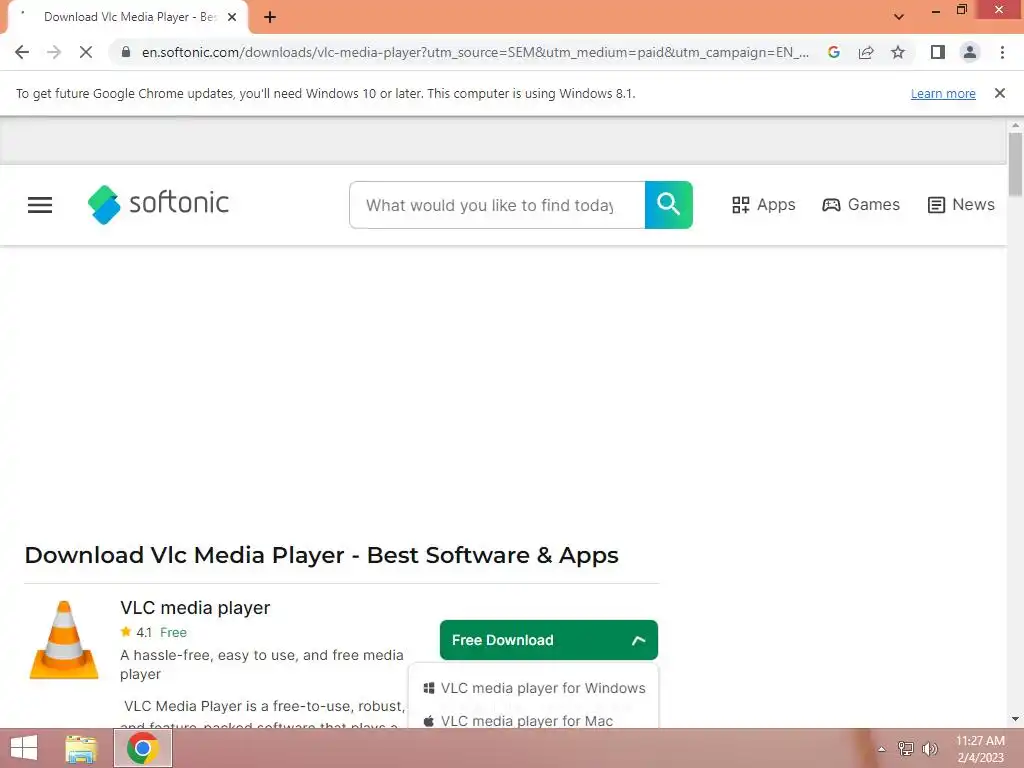Click the forward navigation arrow
This screenshot has height=768, width=1024.
pos(54,52)
